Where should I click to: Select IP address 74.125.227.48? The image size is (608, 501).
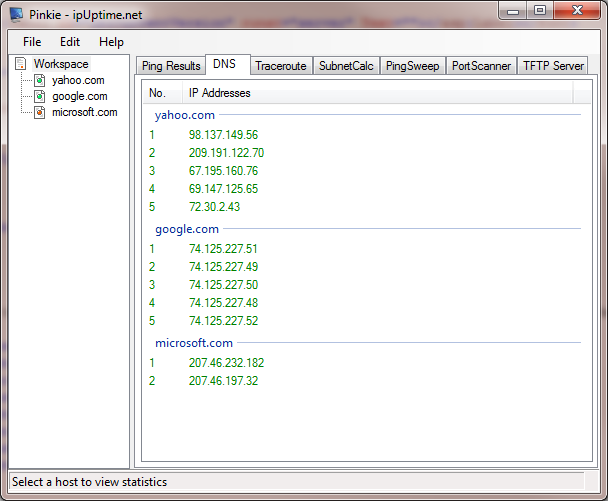click(x=223, y=303)
